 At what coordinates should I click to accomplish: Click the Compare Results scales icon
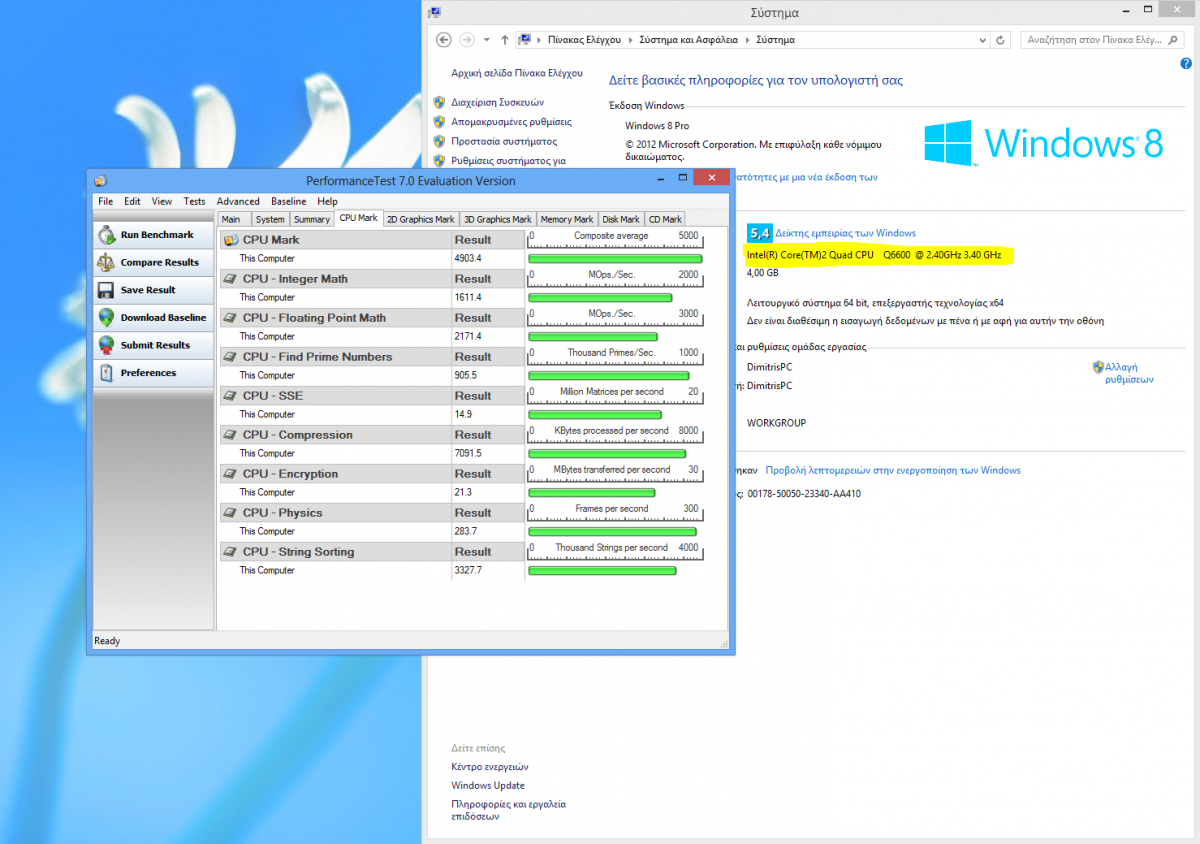pos(106,262)
